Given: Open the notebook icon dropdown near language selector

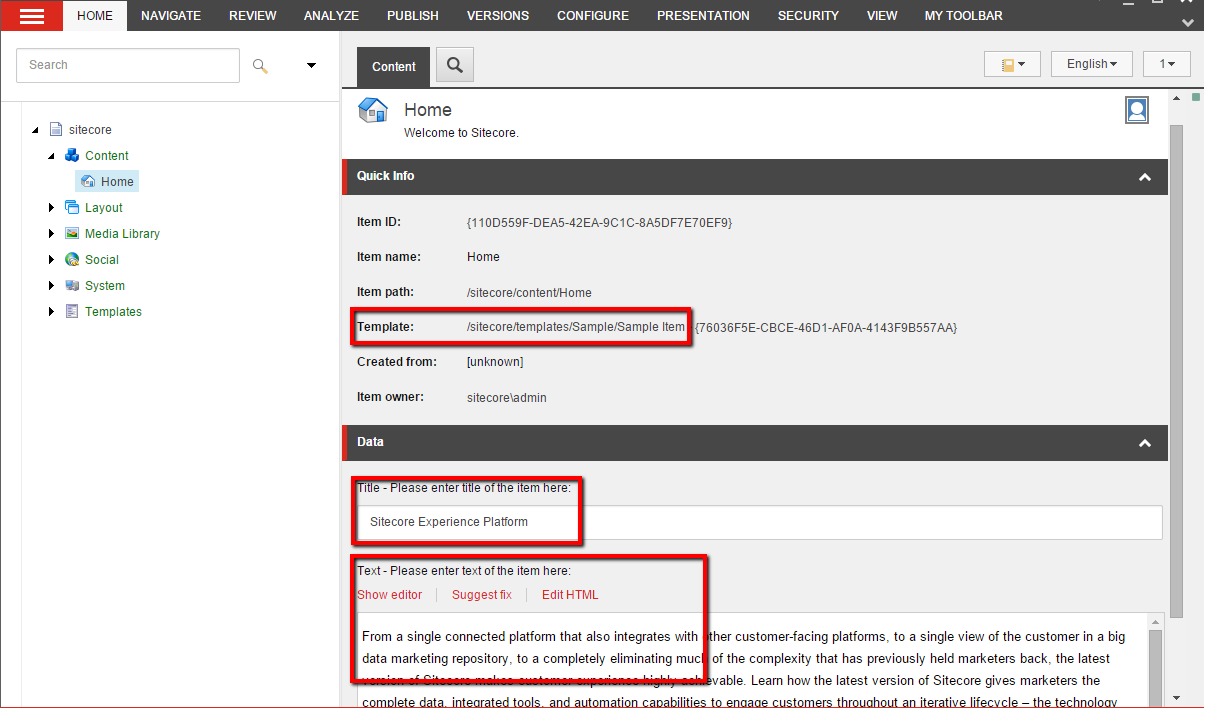Looking at the screenshot, I should point(1012,63).
